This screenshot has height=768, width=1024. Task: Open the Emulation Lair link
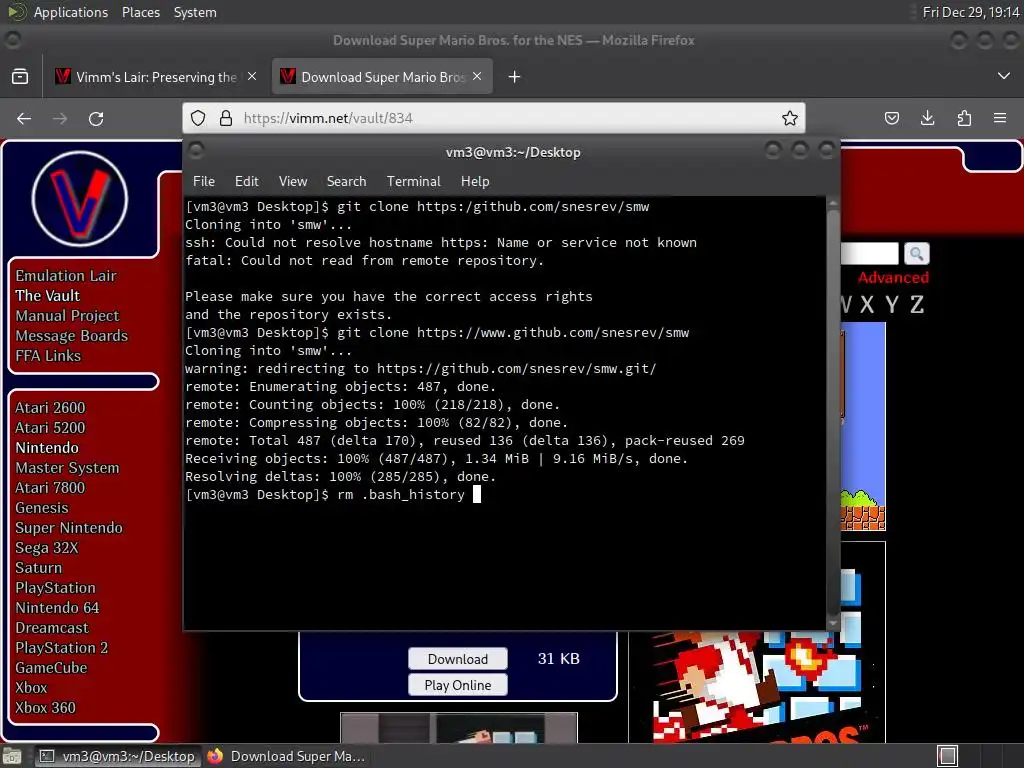point(66,276)
